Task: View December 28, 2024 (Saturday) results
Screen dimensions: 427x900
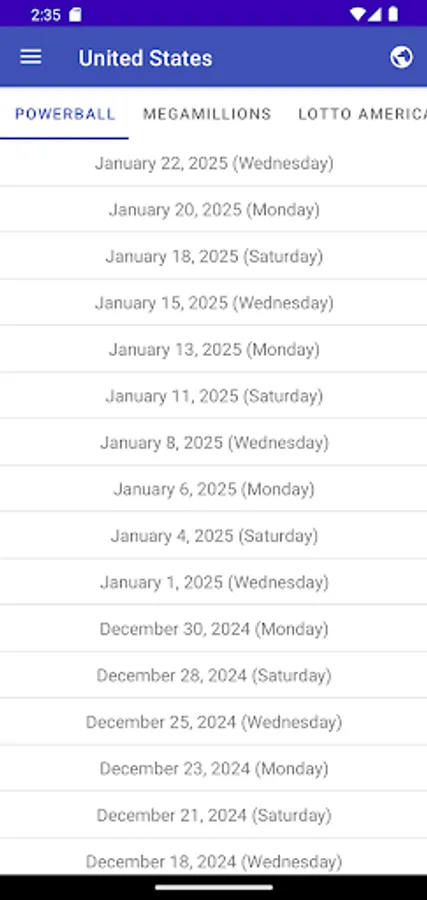Action: click(x=214, y=675)
